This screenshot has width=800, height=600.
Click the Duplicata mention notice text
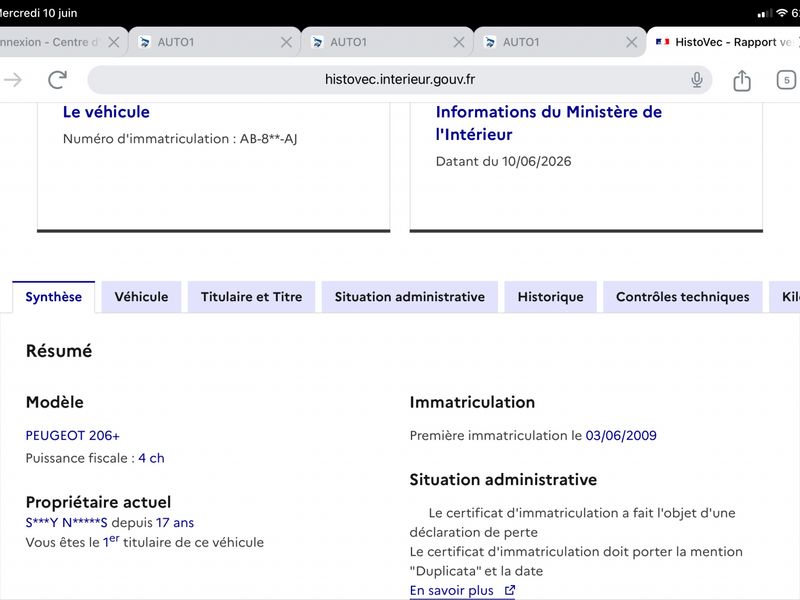[576, 561]
